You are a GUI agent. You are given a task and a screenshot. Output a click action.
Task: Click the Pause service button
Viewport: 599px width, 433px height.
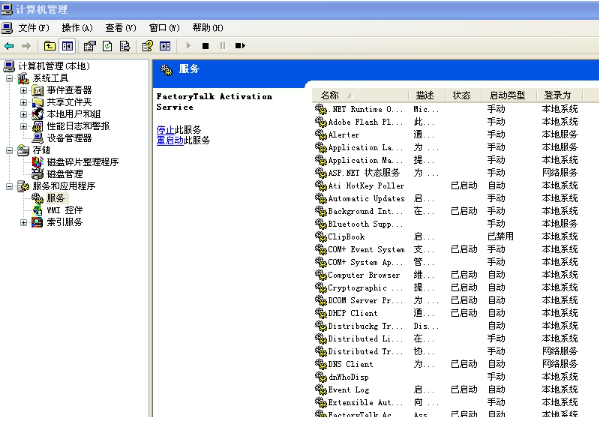[223, 46]
